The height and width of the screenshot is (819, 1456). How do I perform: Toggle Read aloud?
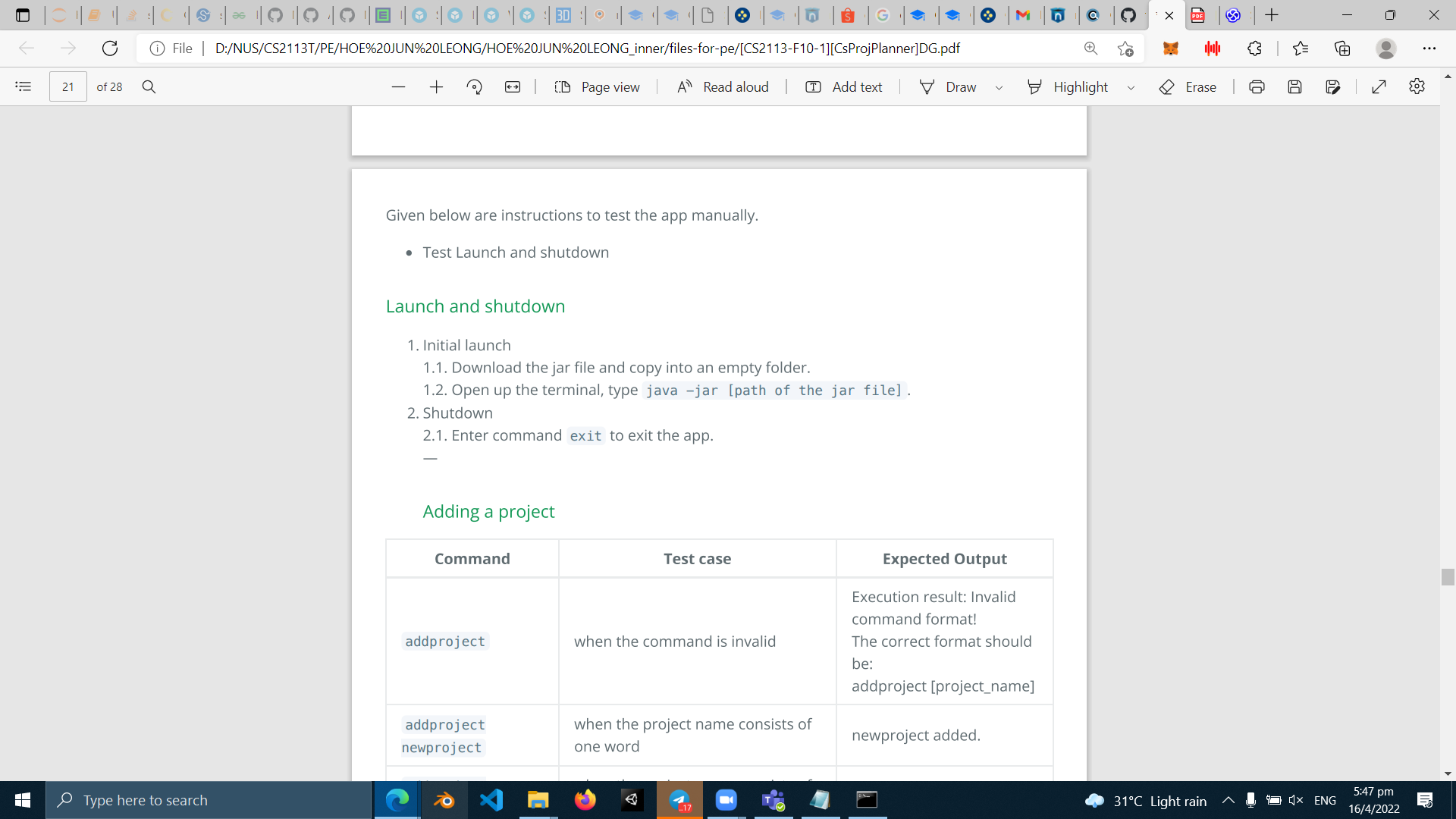coord(723,87)
